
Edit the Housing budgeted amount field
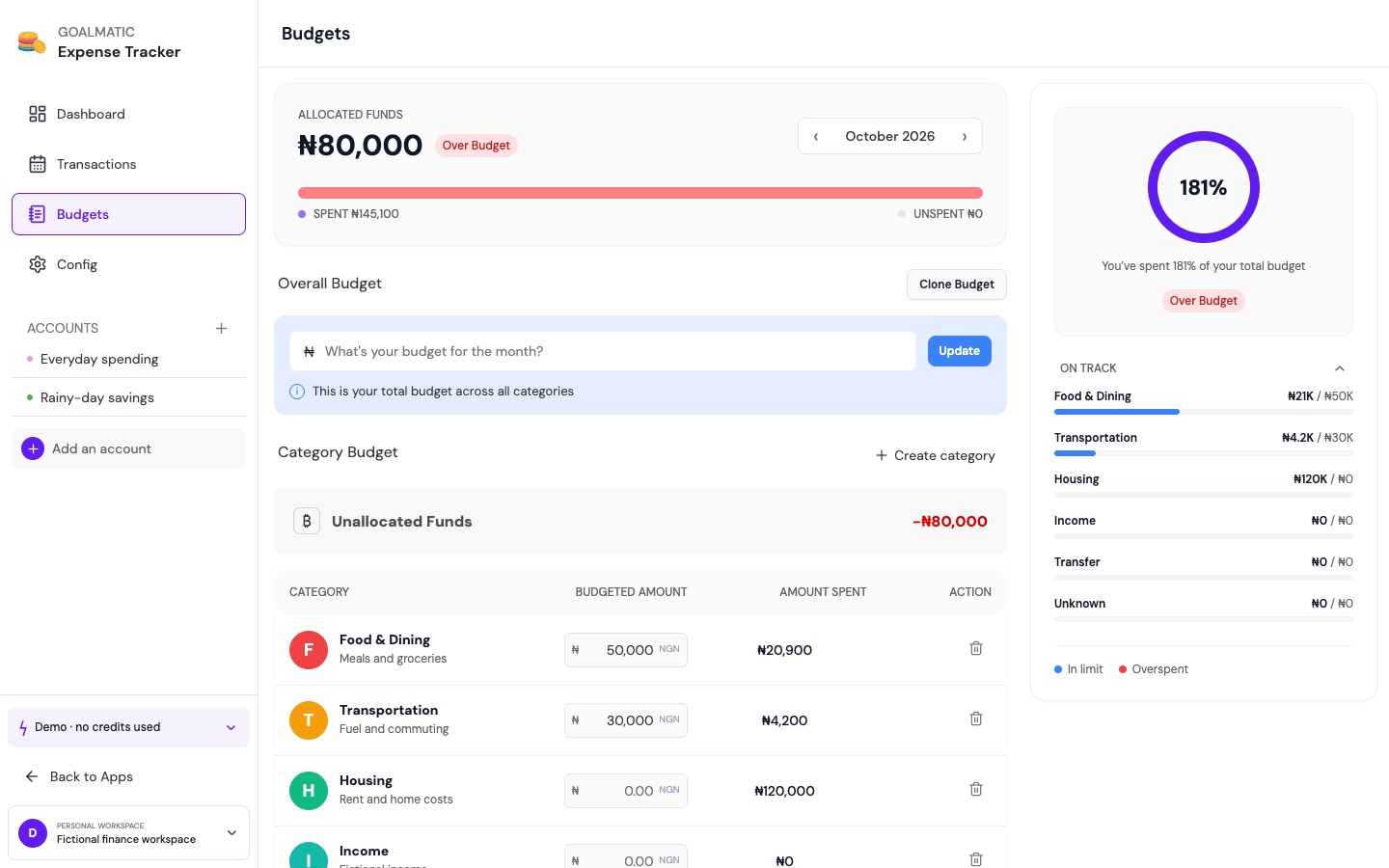click(x=626, y=791)
